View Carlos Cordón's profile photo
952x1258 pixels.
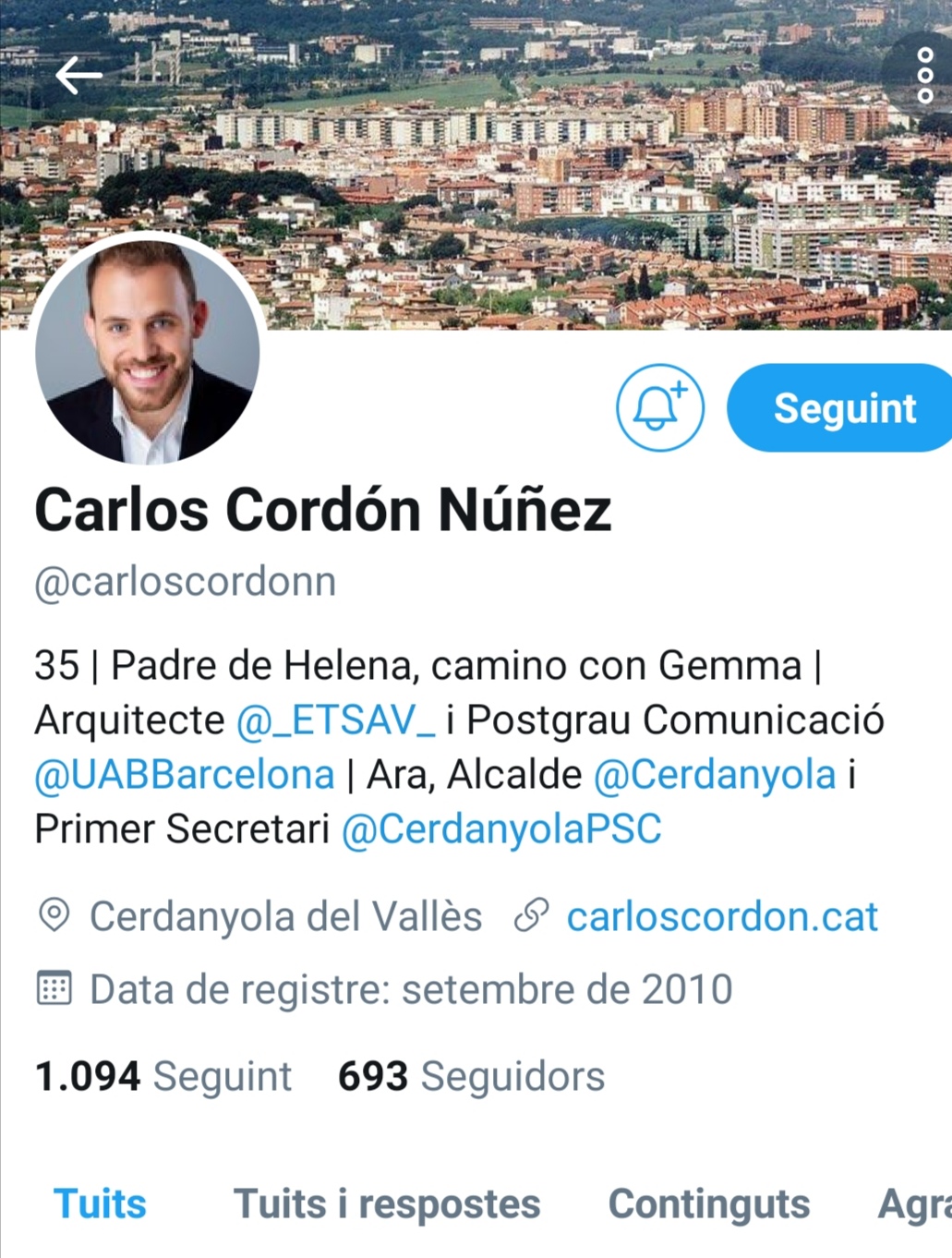click(148, 352)
